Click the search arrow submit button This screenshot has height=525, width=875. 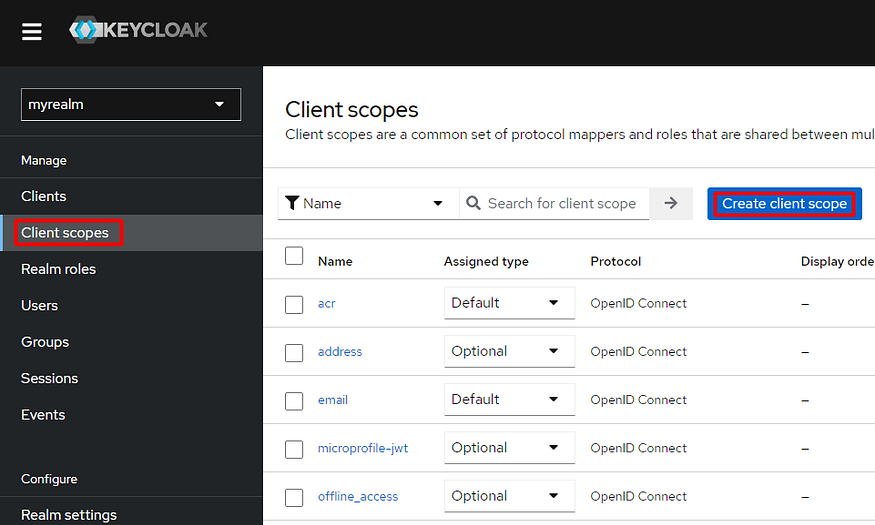(671, 203)
